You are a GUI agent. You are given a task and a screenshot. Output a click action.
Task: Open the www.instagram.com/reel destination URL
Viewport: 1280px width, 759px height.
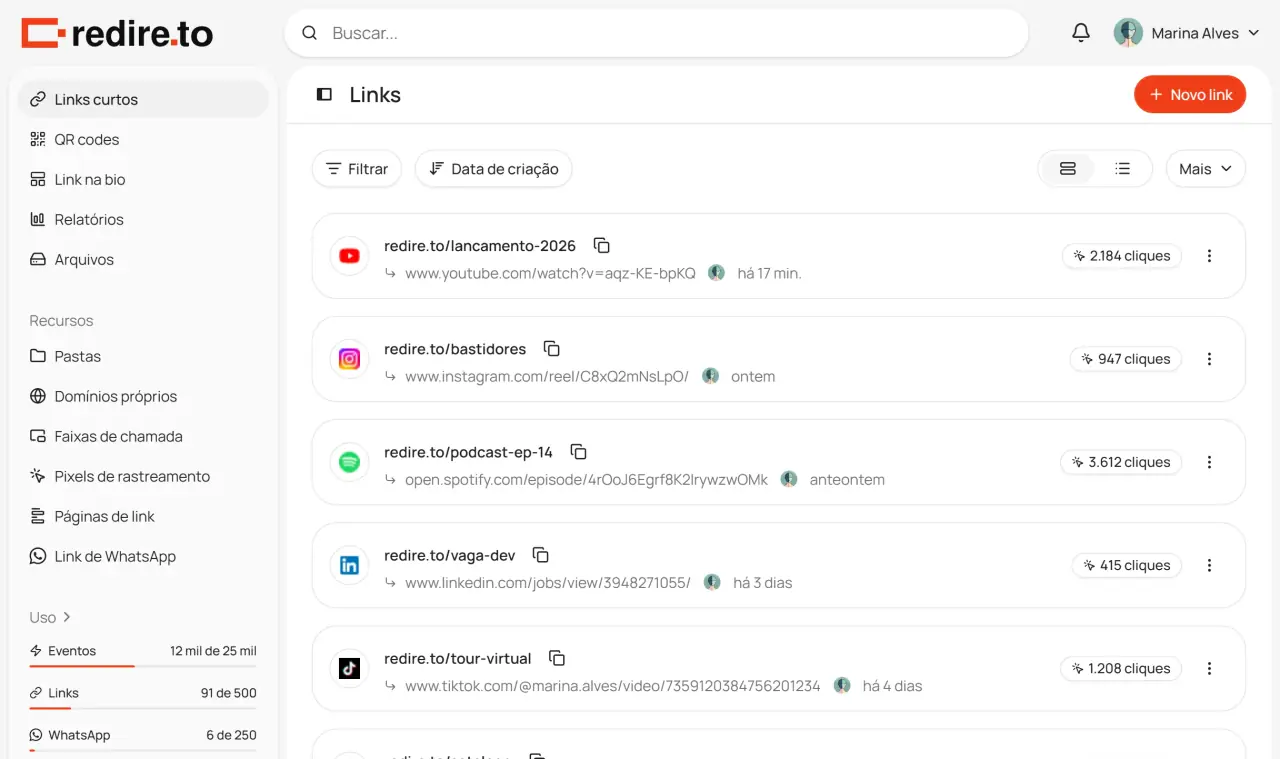tap(547, 377)
